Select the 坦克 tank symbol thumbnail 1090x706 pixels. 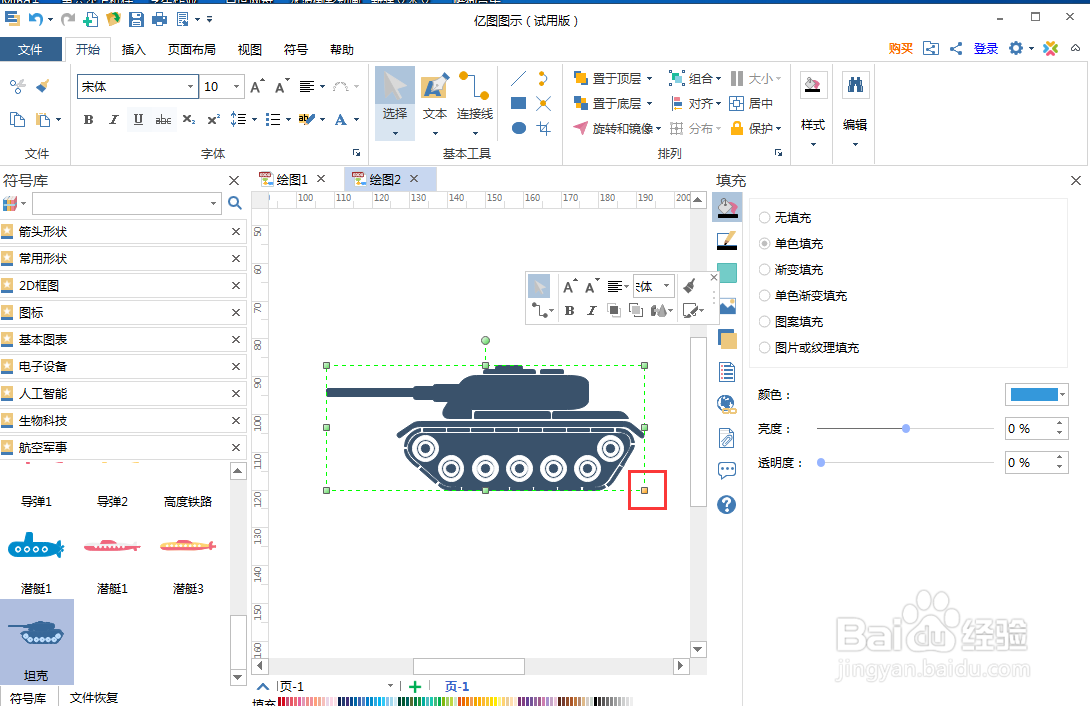pyautogui.click(x=36, y=642)
